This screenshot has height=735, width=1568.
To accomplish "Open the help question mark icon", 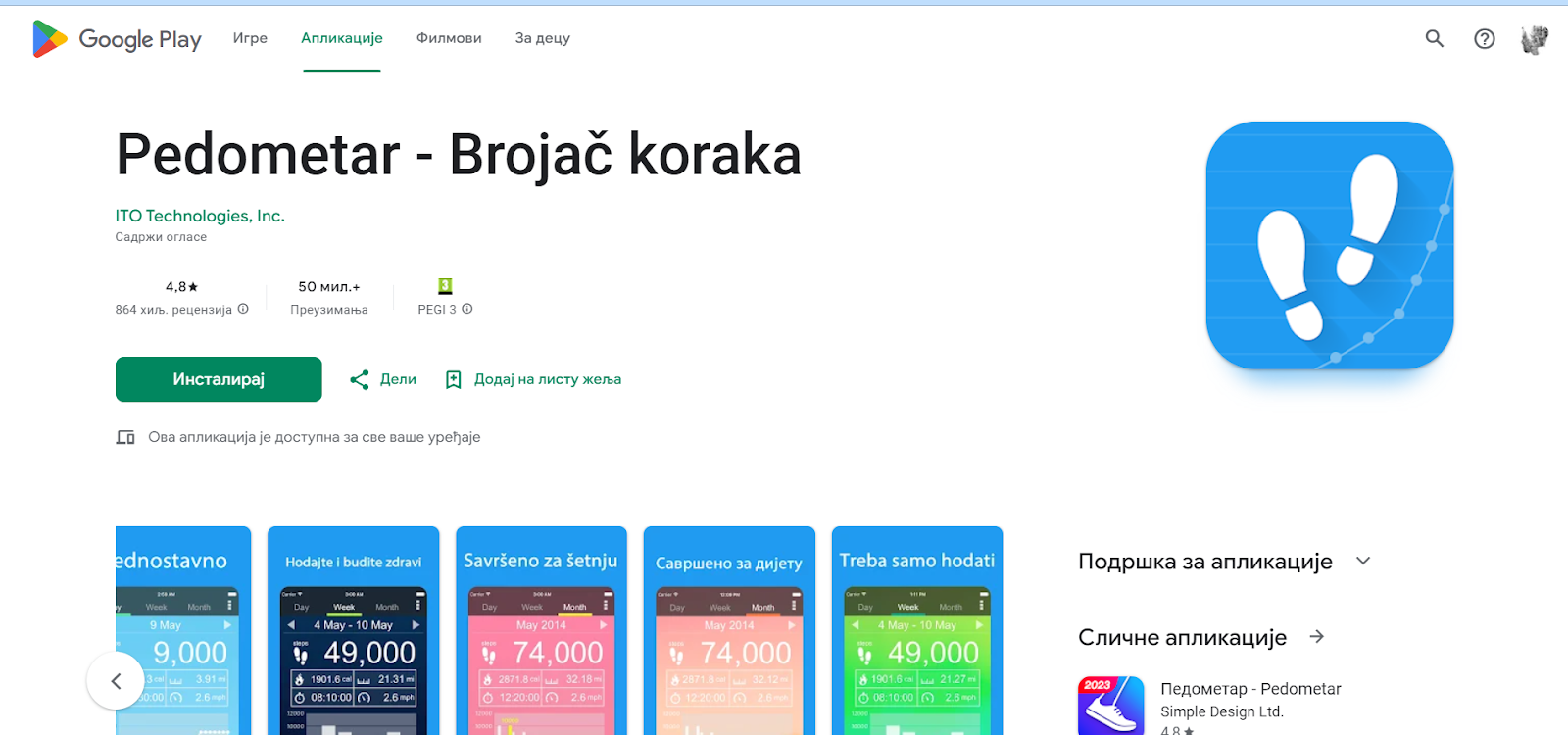I will (x=1485, y=38).
